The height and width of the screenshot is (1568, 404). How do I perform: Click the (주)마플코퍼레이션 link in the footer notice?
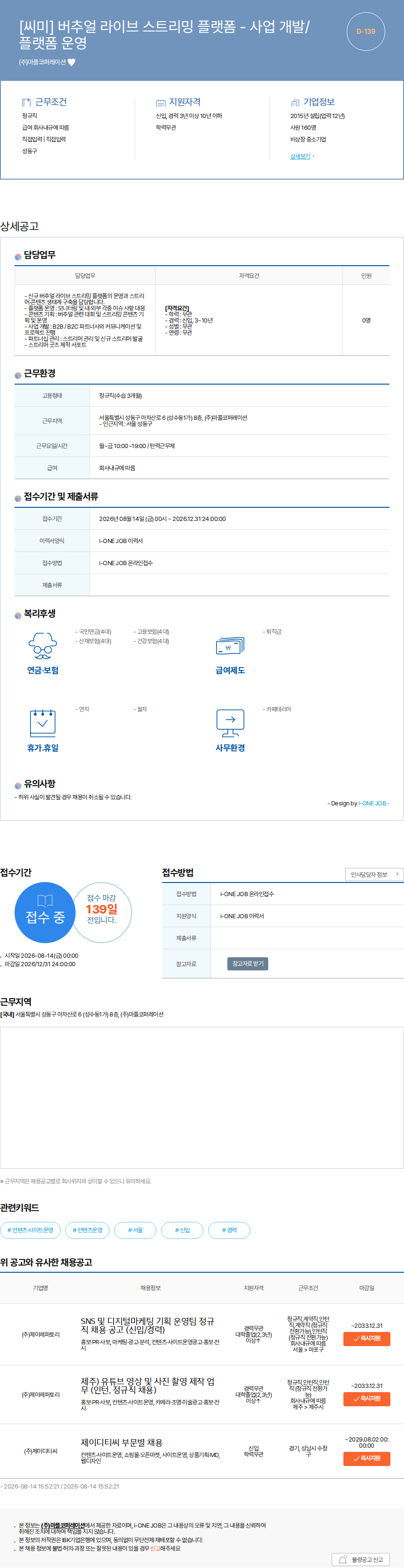[63, 1525]
